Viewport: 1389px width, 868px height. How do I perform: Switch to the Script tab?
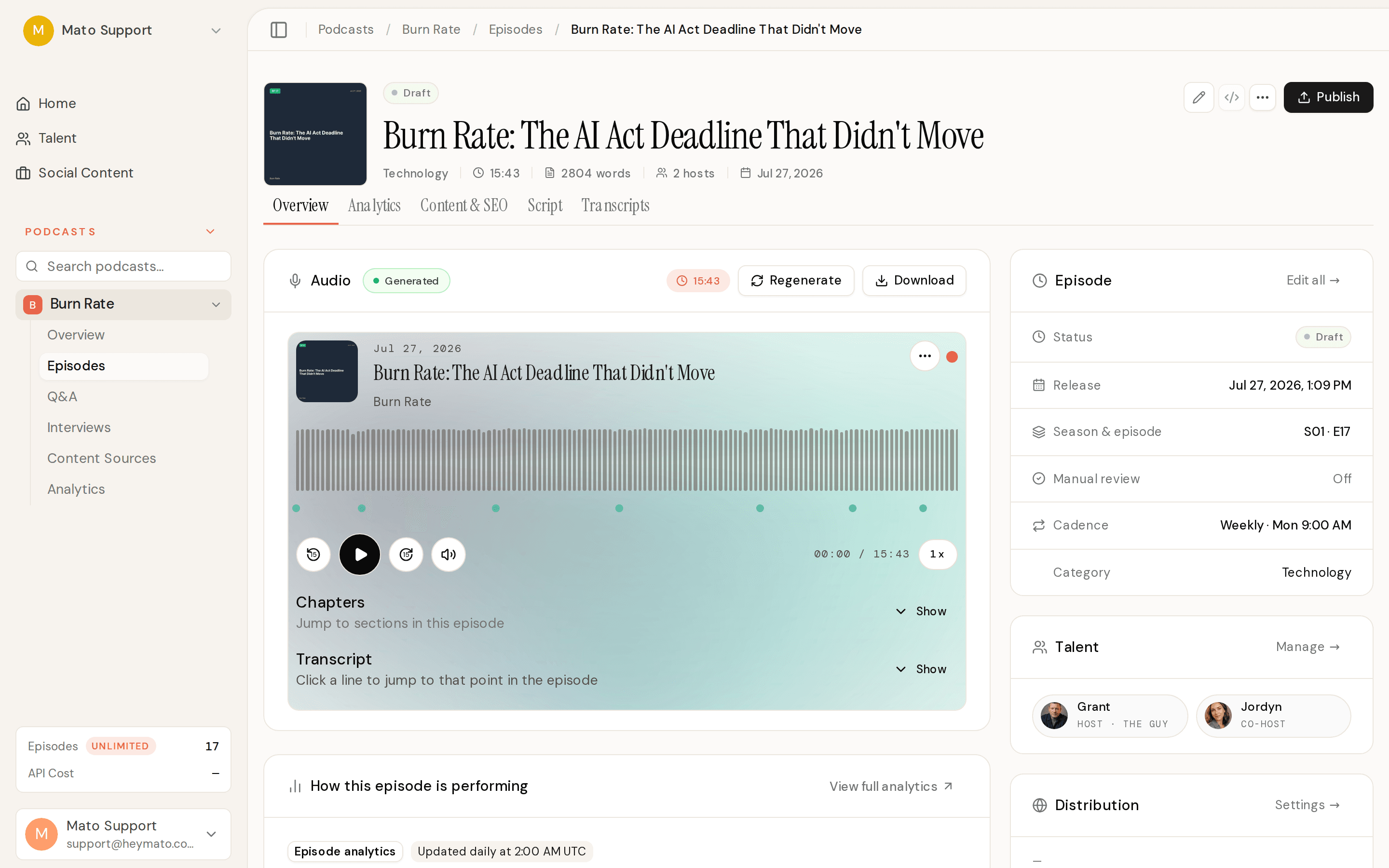[x=545, y=205]
